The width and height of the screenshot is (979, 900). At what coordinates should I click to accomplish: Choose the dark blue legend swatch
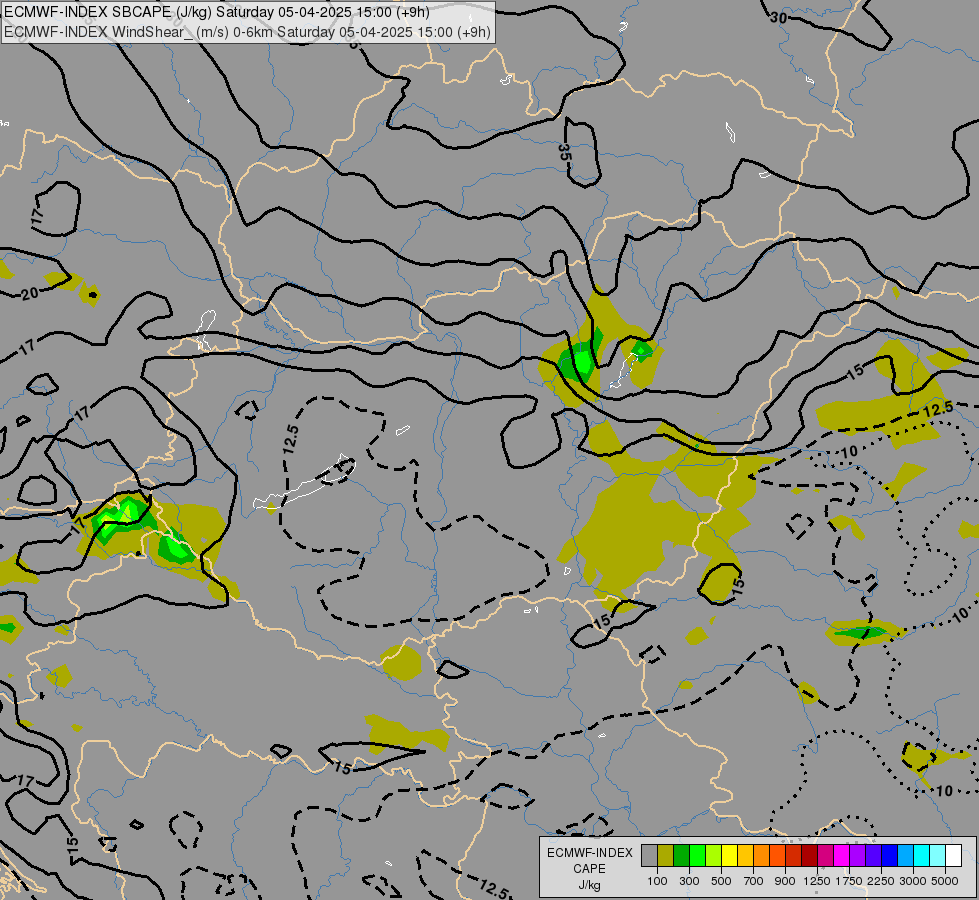(x=889, y=856)
